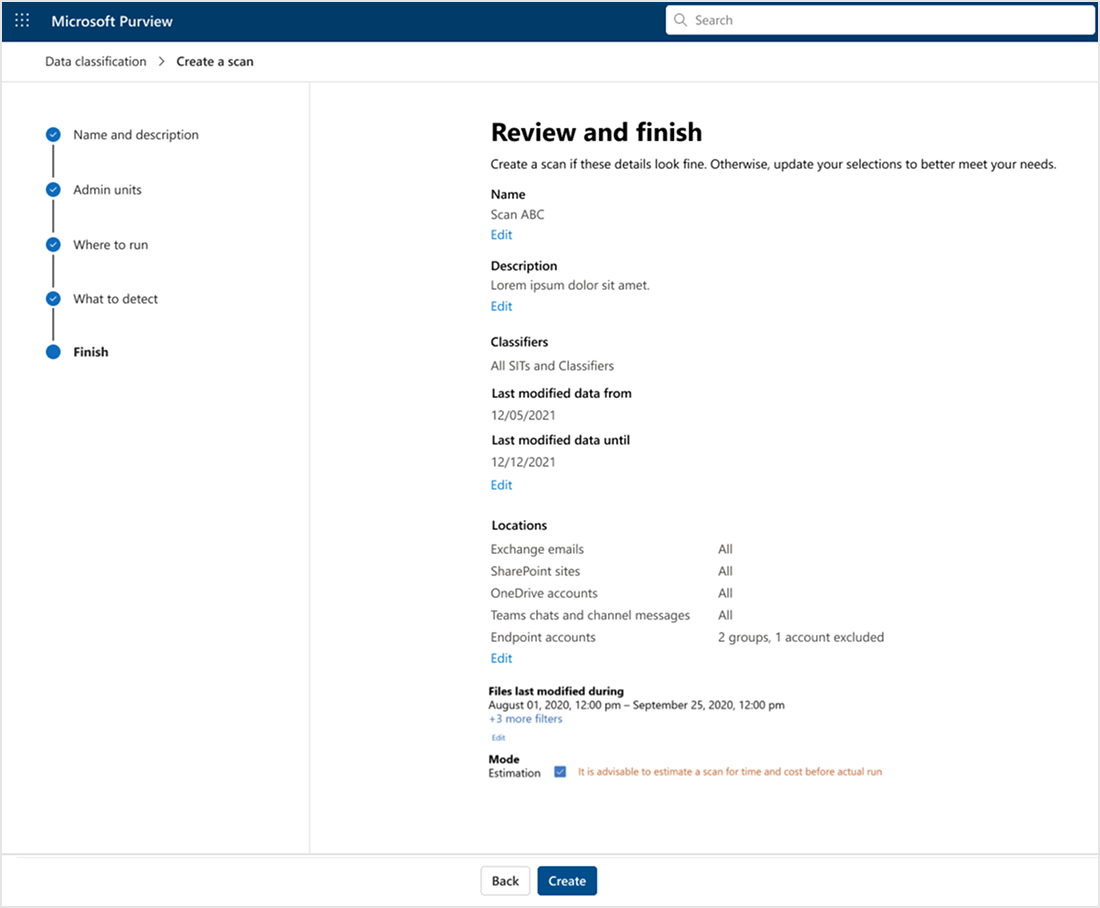Edit the Locations selection
1100x908 pixels.
pyautogui.click(x=502, y=658)
